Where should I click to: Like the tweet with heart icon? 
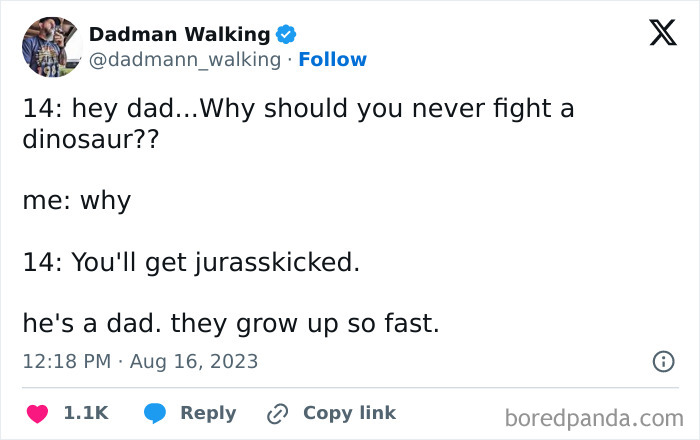pyautogui.click(x=37, y=413)
